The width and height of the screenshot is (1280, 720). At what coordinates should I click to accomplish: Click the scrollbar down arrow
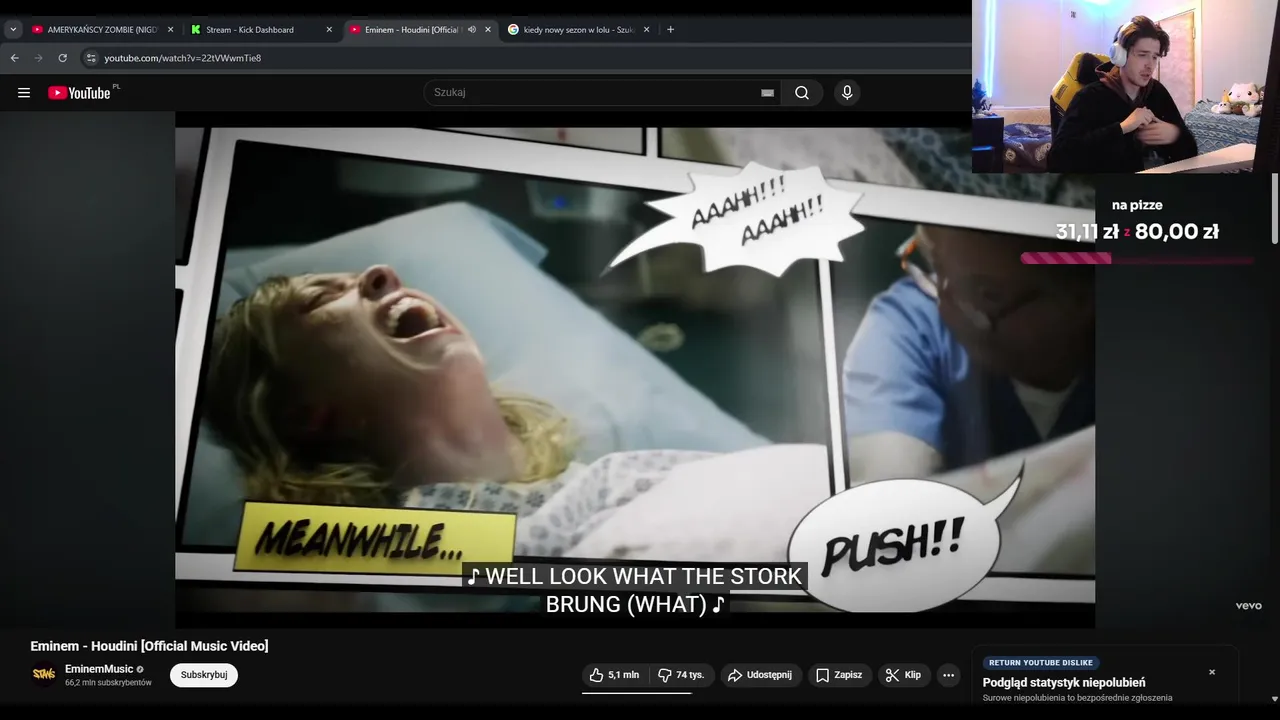click(x=1275, y=699)
